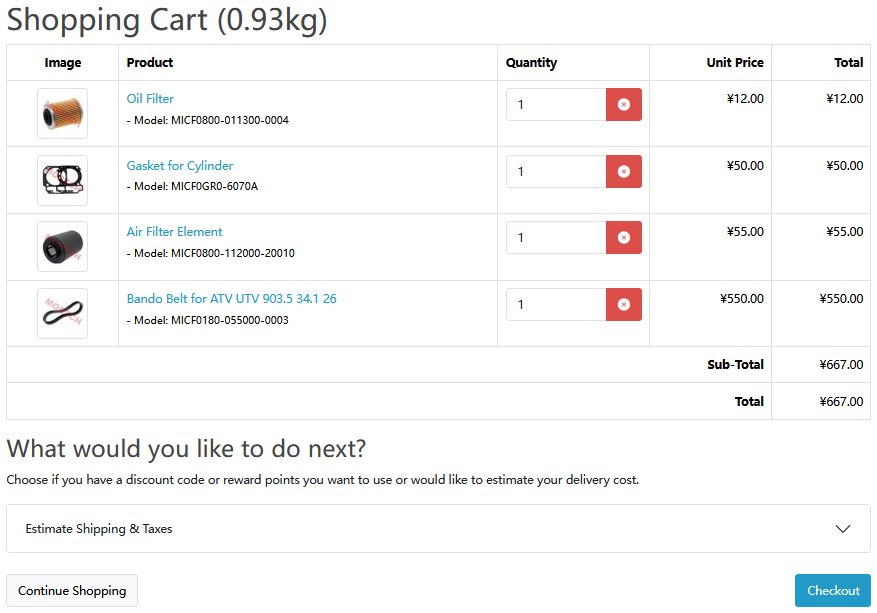Remove Gasket for Cylinder from cart
Viewport: 877px width, 613px height.
coord(623,171)
